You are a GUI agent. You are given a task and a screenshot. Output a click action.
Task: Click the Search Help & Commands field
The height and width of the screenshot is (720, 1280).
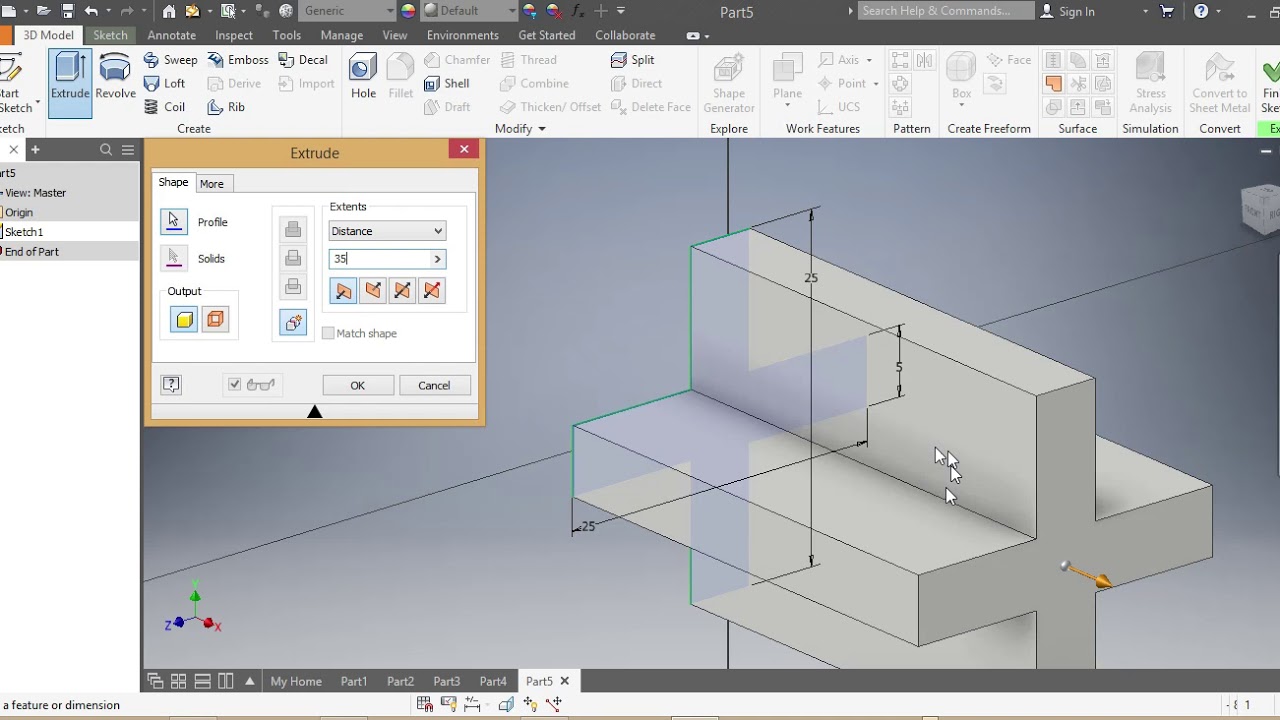[x=946, y=11]
